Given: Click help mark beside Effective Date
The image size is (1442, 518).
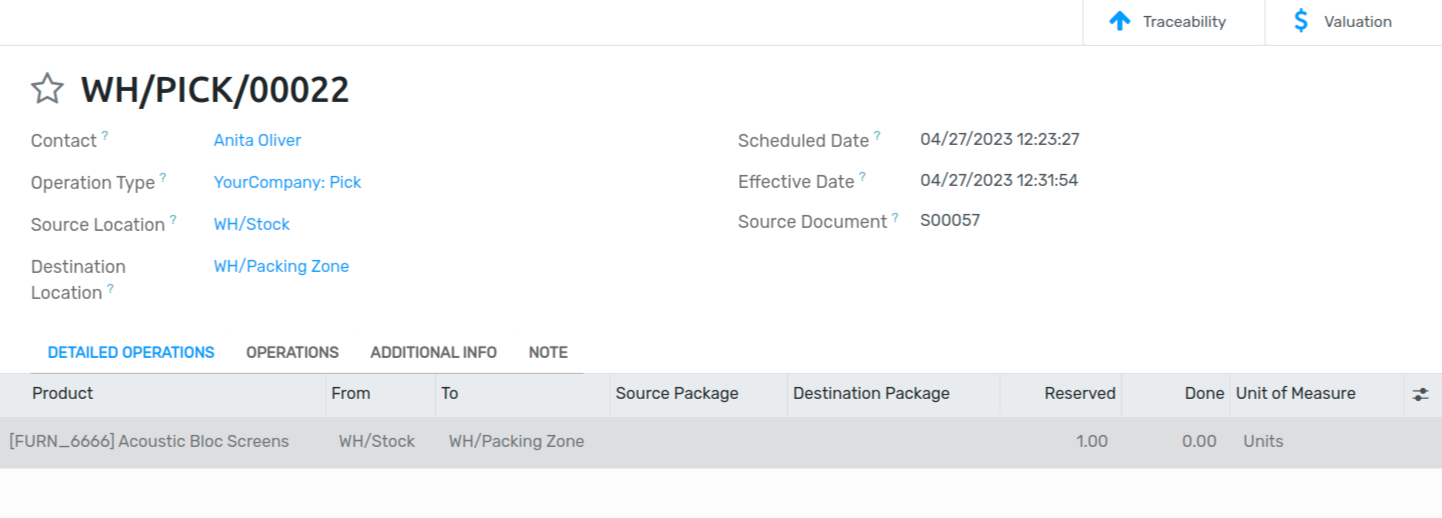Looking at the screenshot, I should [x=862, y=176].
